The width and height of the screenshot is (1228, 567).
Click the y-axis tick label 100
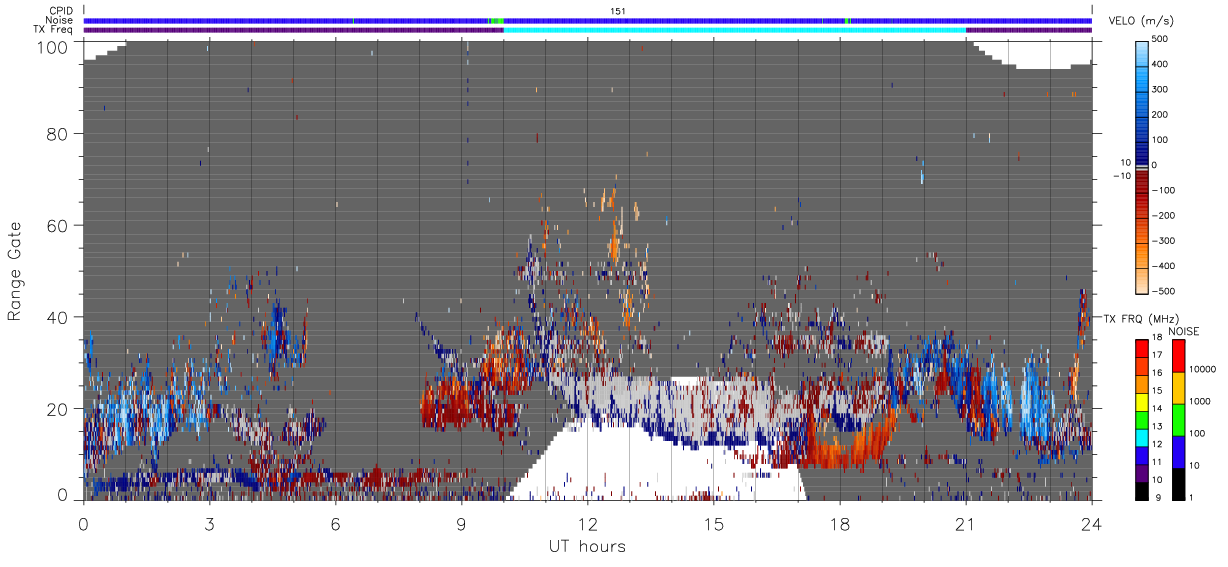click(55, 46)
